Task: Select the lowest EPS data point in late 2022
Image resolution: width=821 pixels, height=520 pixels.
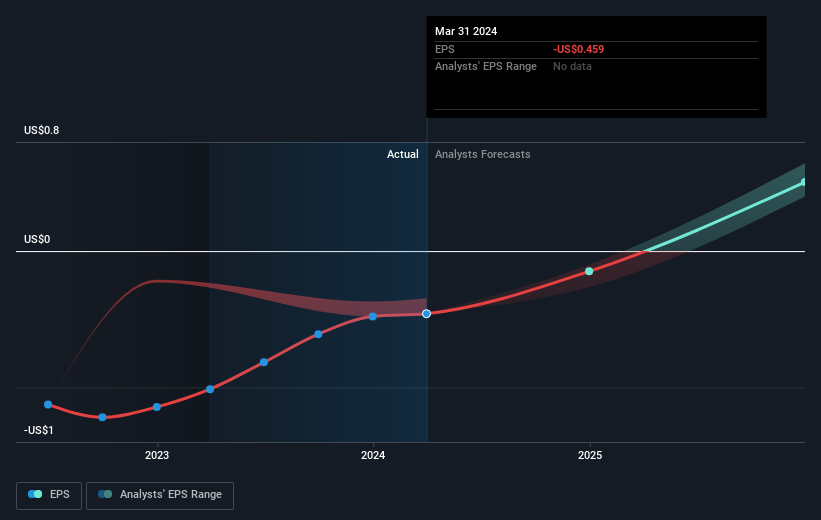Action: pyautogui.click(x=103, y=417)
